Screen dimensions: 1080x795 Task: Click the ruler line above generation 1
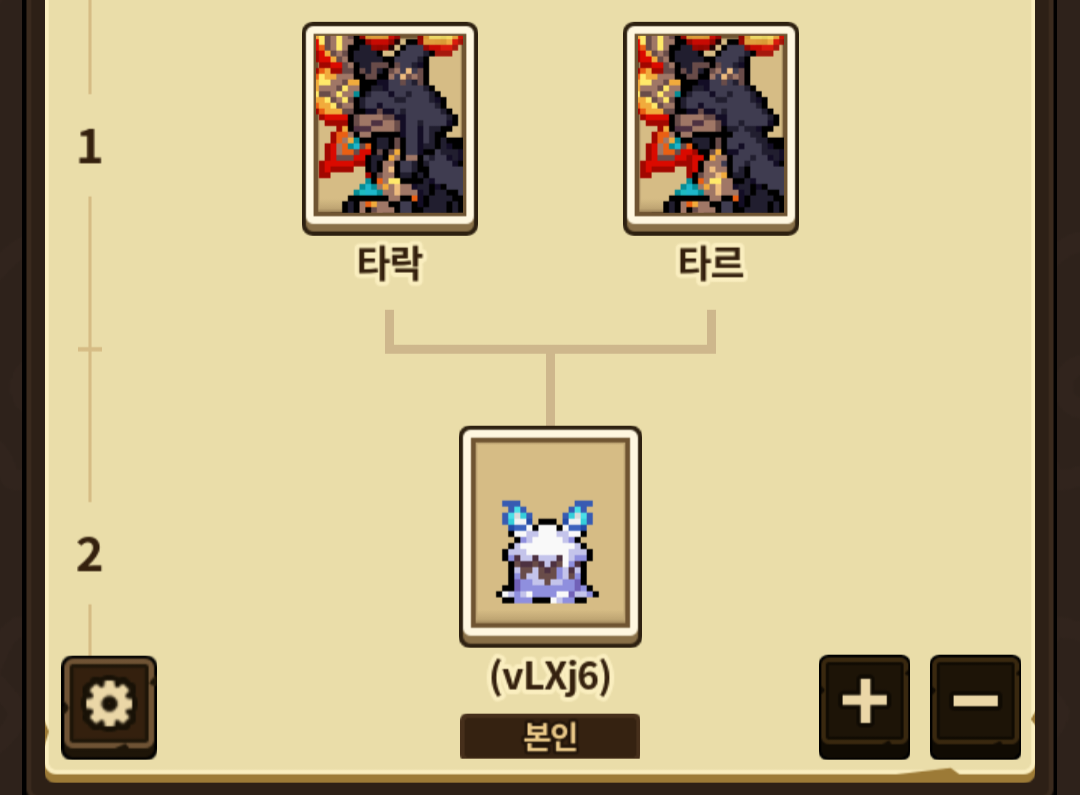point(90,47)
